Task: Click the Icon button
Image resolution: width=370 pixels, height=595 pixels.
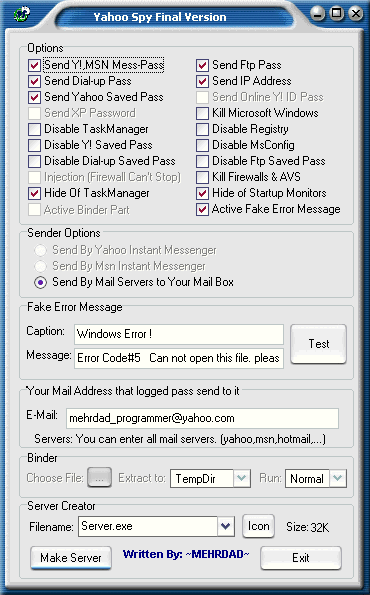Action: (258, 526)
